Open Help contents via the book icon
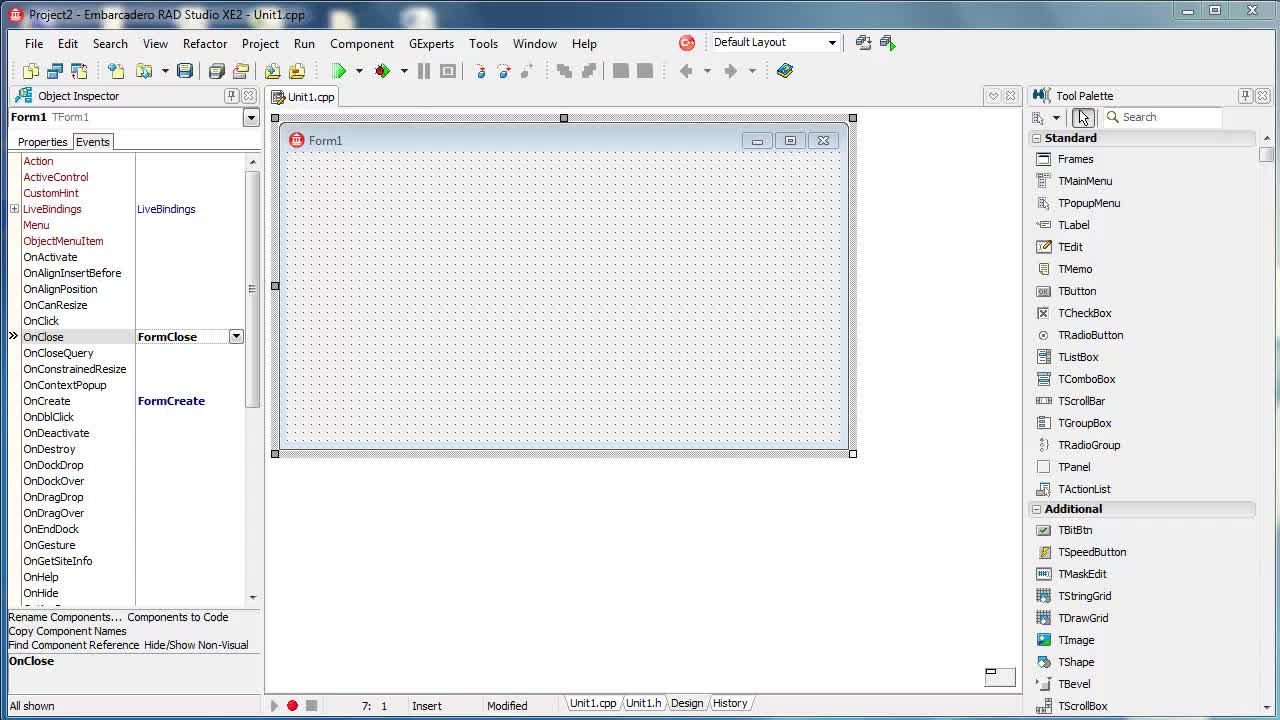Screen dimensions: 1280x720 (785, 71)
